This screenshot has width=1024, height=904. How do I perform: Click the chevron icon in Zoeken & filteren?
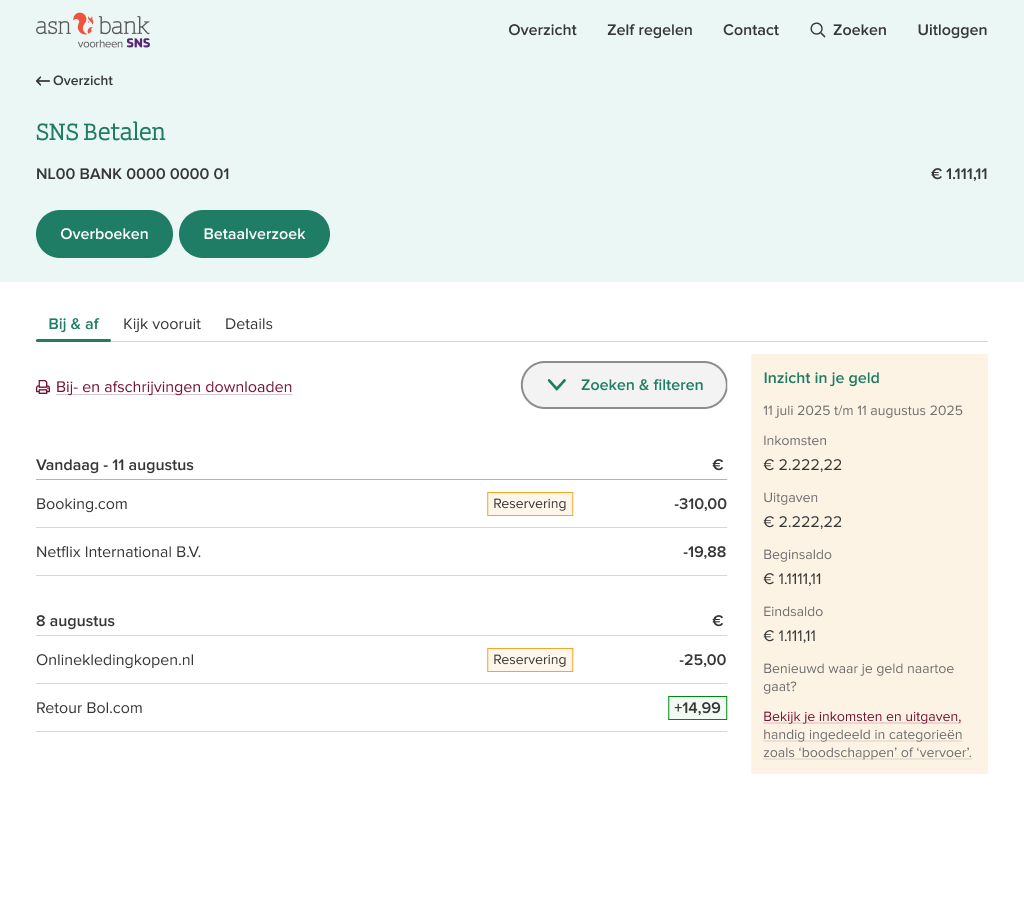click(x=557, y=385)
